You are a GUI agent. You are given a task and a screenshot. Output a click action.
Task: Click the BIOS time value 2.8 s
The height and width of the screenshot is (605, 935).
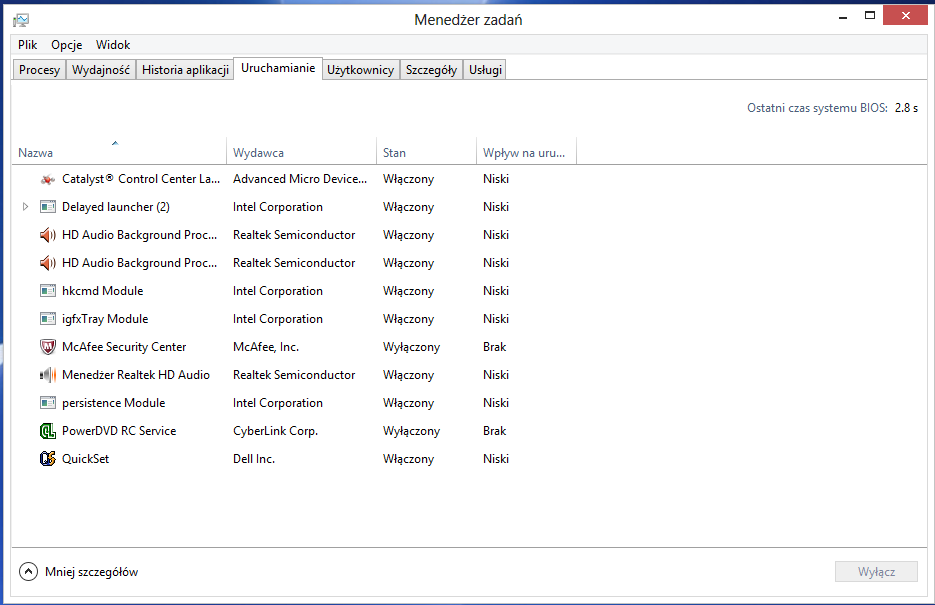[906, 108]
